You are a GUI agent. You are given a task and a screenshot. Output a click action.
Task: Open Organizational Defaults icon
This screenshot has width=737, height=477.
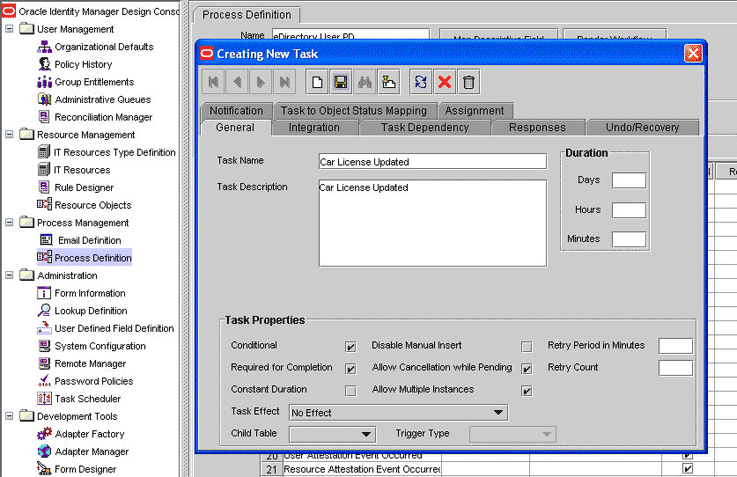[x=44, y=47]
